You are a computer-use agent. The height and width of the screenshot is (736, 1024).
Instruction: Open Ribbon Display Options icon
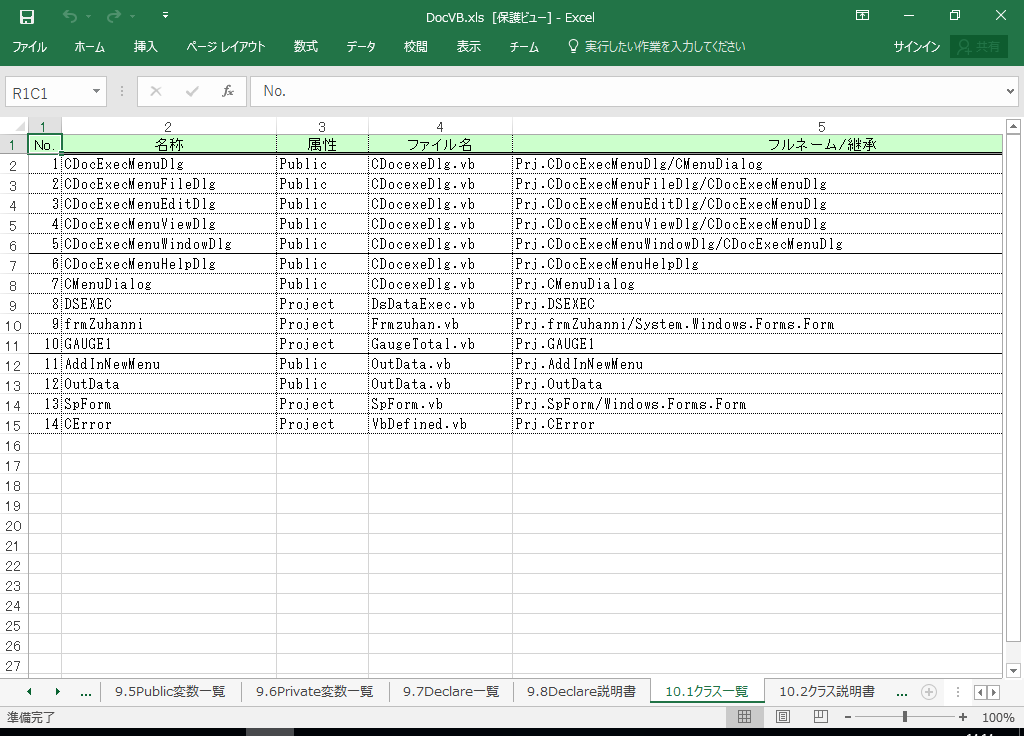pyautogui.click(x=863, y=16)
